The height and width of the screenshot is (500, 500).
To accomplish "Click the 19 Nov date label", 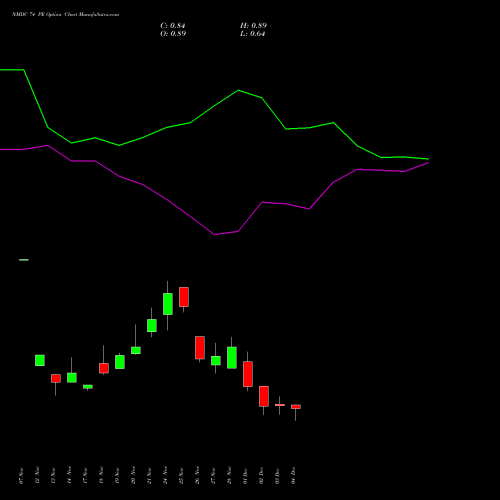I will pos(118,476).
